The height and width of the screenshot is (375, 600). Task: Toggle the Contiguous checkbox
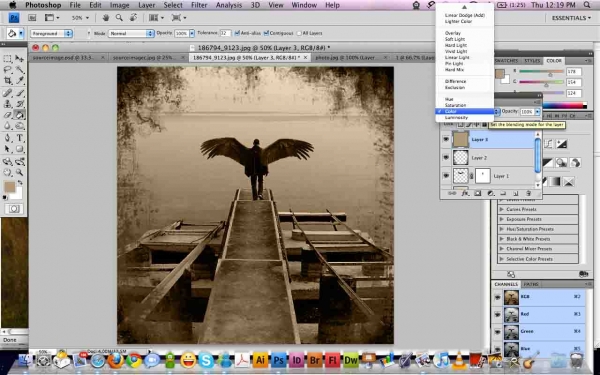[266, 33]
